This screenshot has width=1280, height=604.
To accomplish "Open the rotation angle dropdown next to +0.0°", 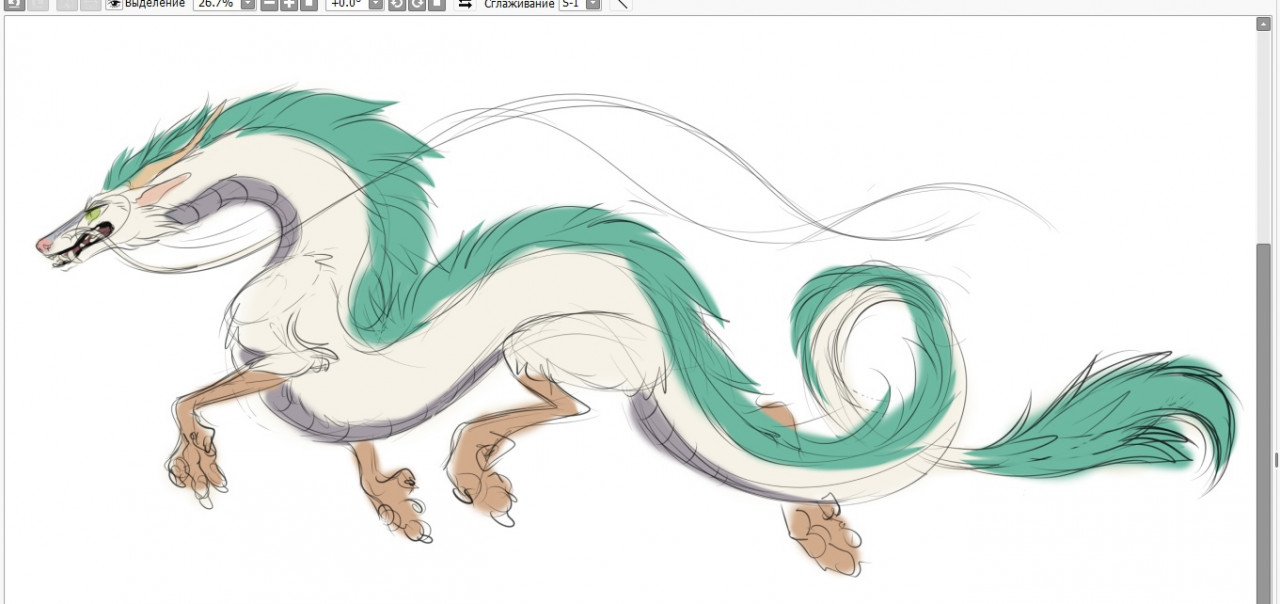I will point(376,4).
